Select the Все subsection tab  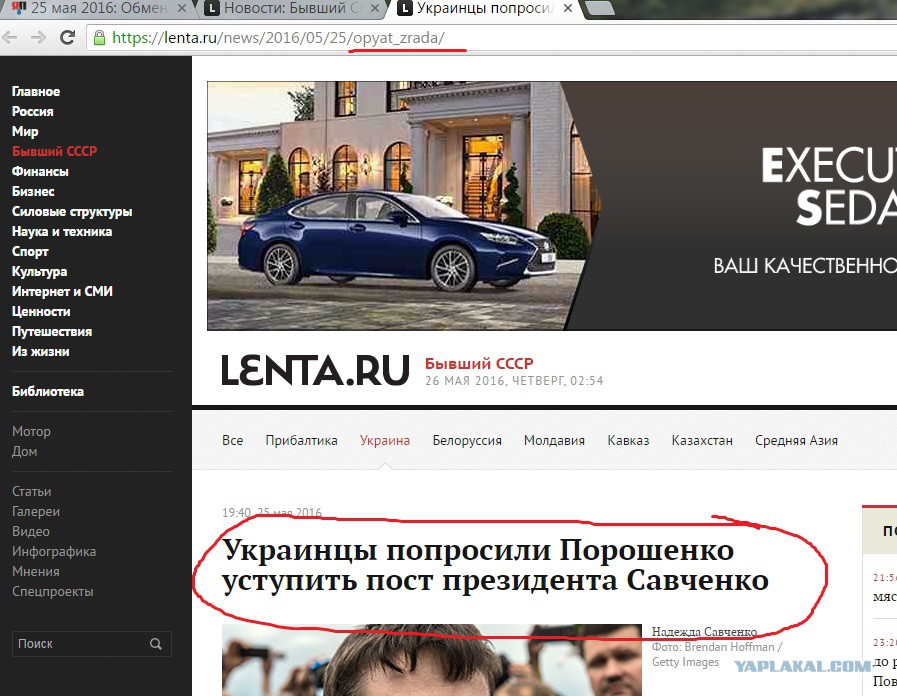[232, 440]
